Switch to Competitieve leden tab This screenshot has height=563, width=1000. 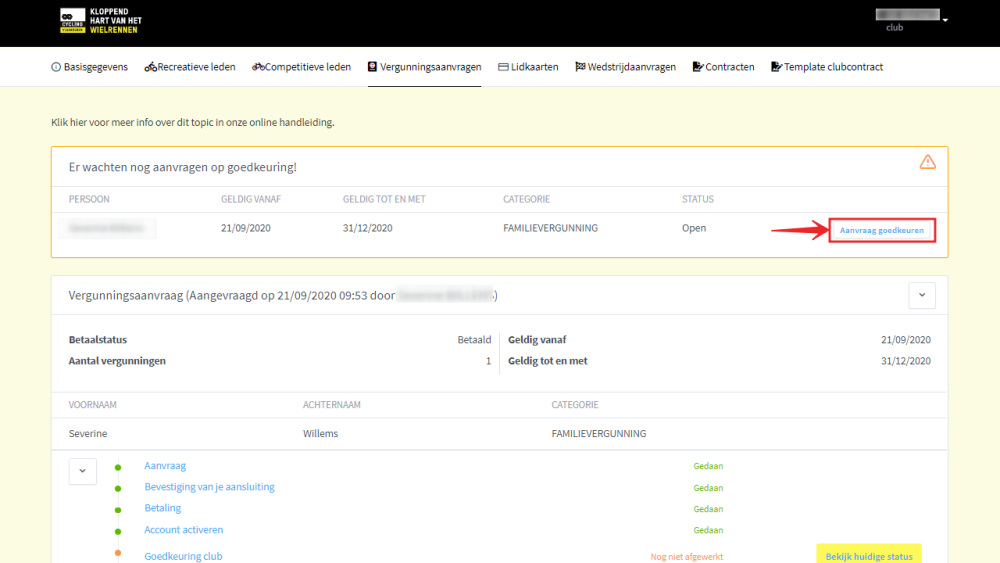pos(302,67)
